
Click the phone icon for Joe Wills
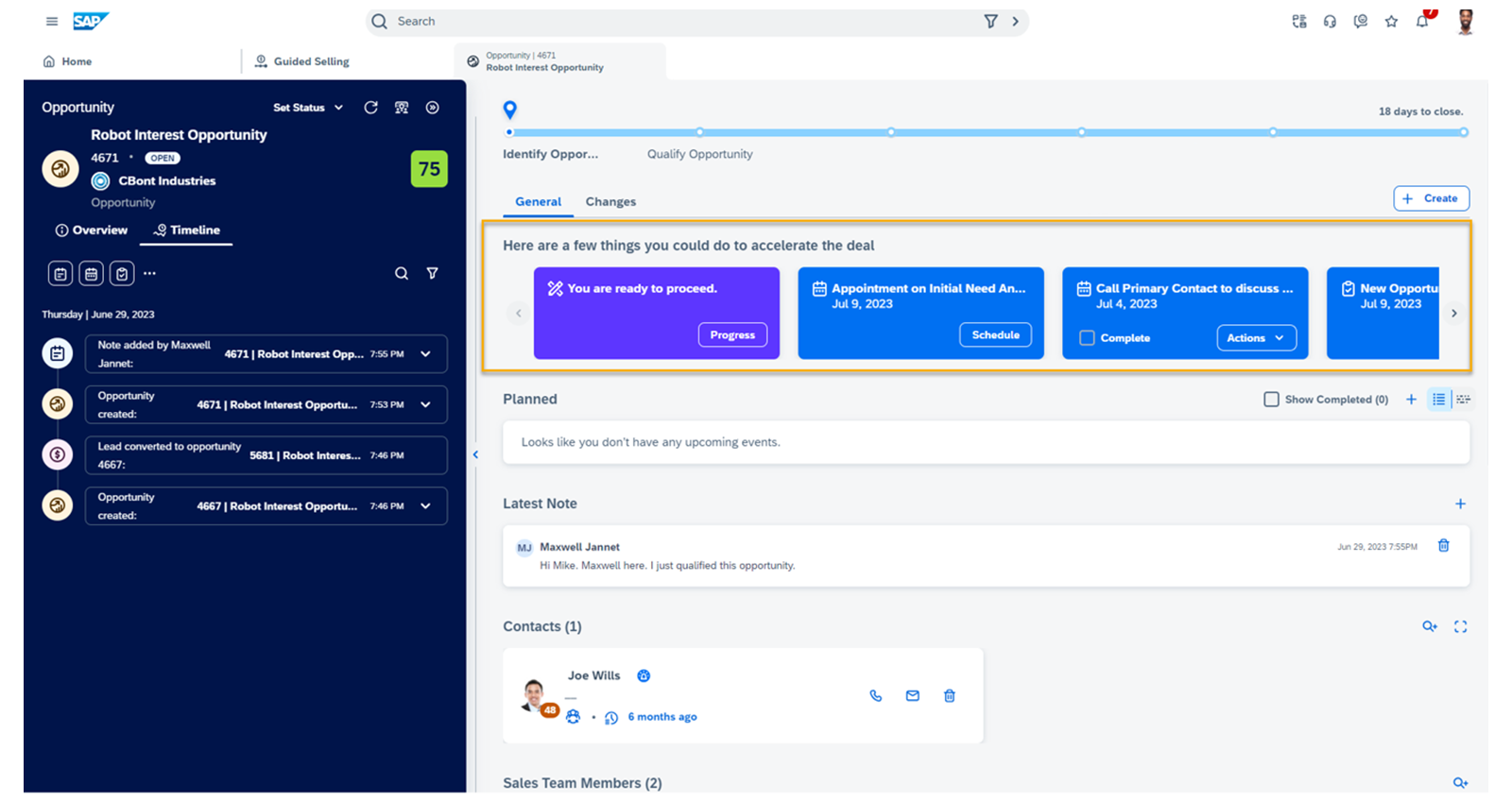pyautogui.click(x=876, y=696)
